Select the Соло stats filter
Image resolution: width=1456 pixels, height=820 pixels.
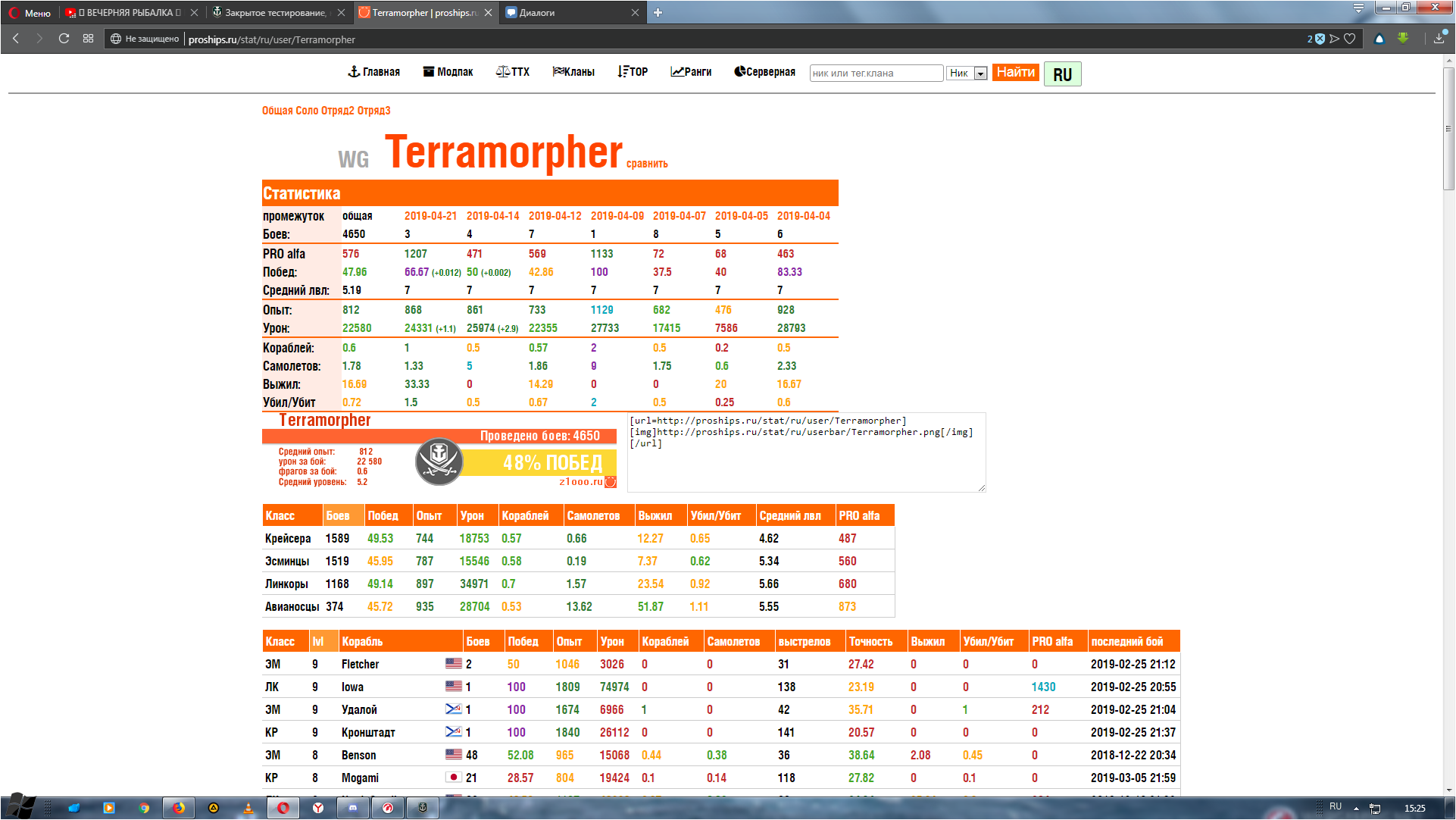tap(307, 111)
